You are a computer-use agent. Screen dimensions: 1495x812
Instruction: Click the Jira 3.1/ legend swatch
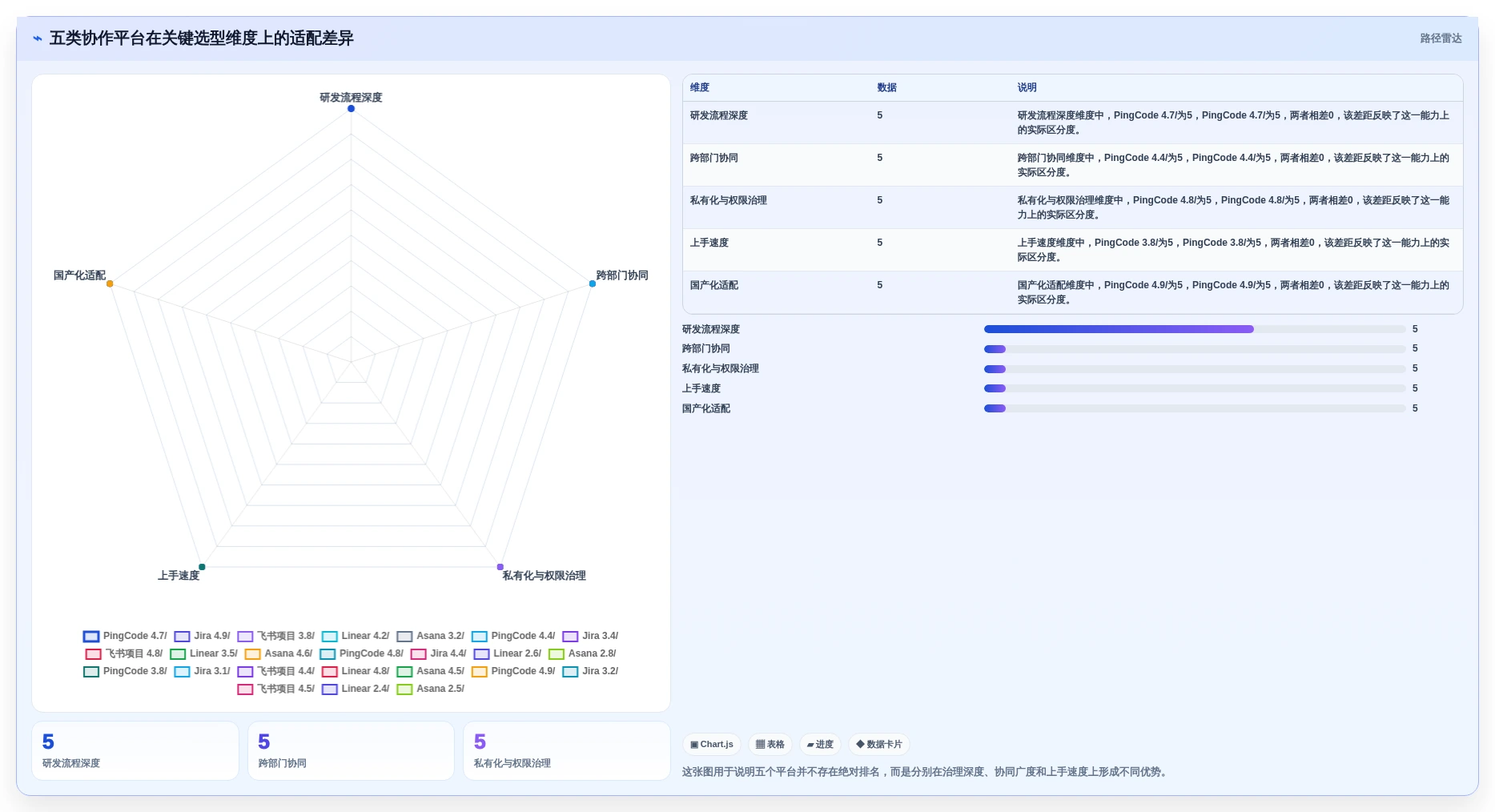pos(182,672)
